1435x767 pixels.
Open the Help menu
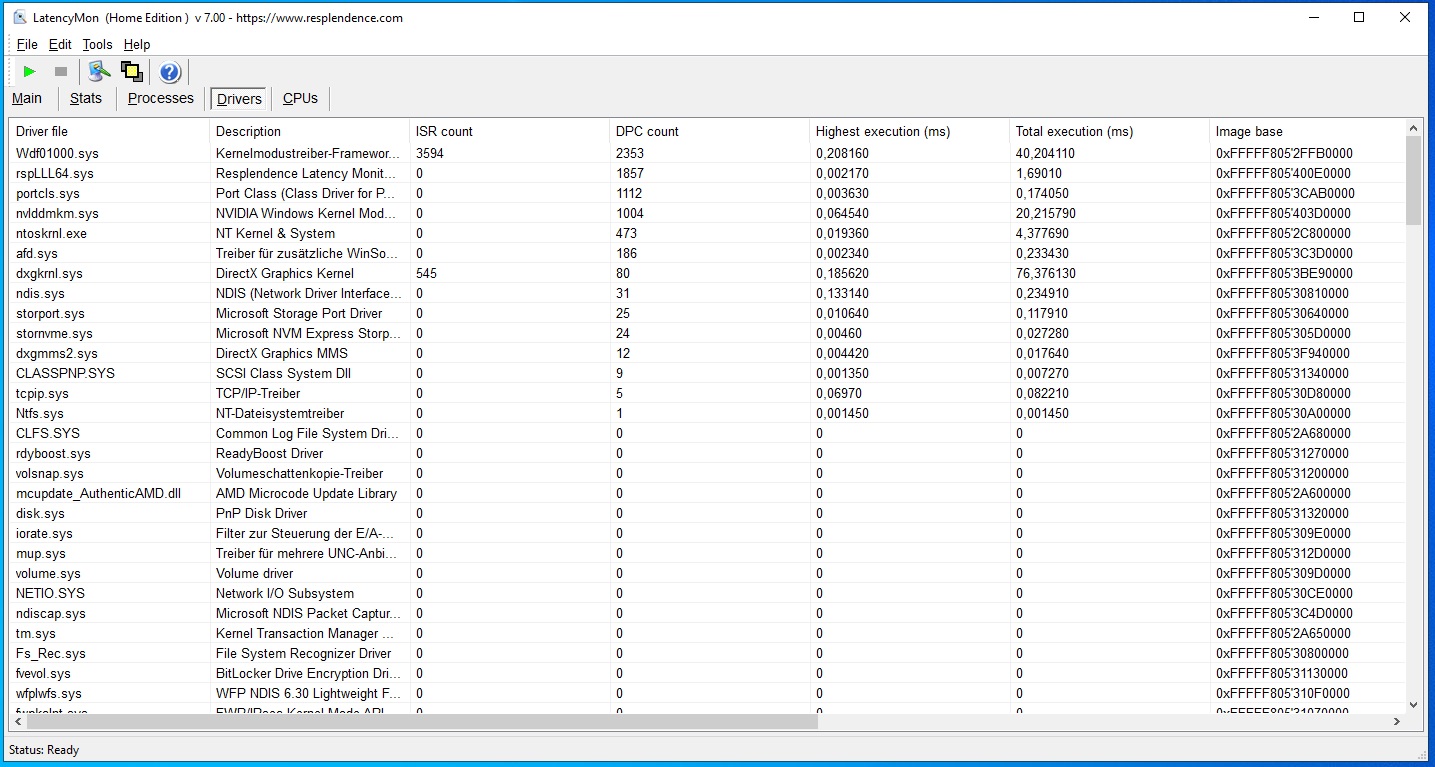coord(137,44)
